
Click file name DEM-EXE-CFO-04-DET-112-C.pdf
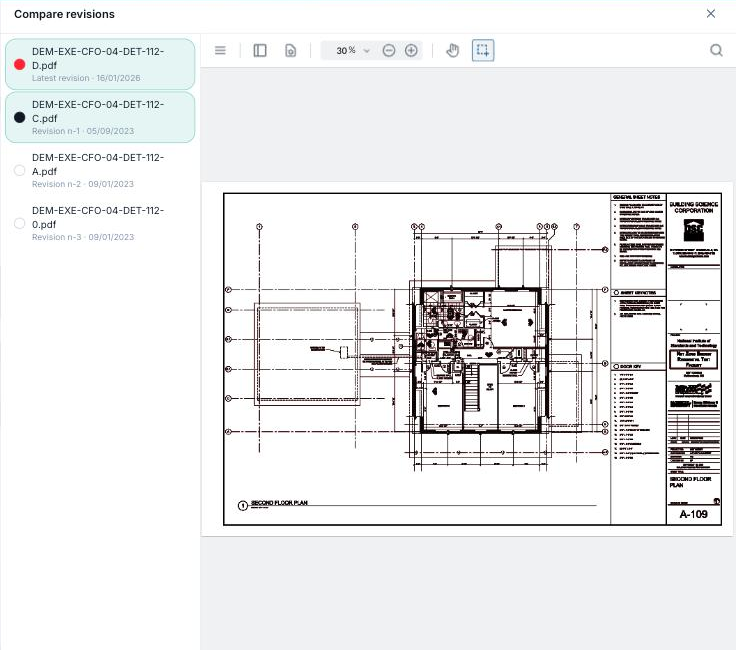[x=98, y=111]
